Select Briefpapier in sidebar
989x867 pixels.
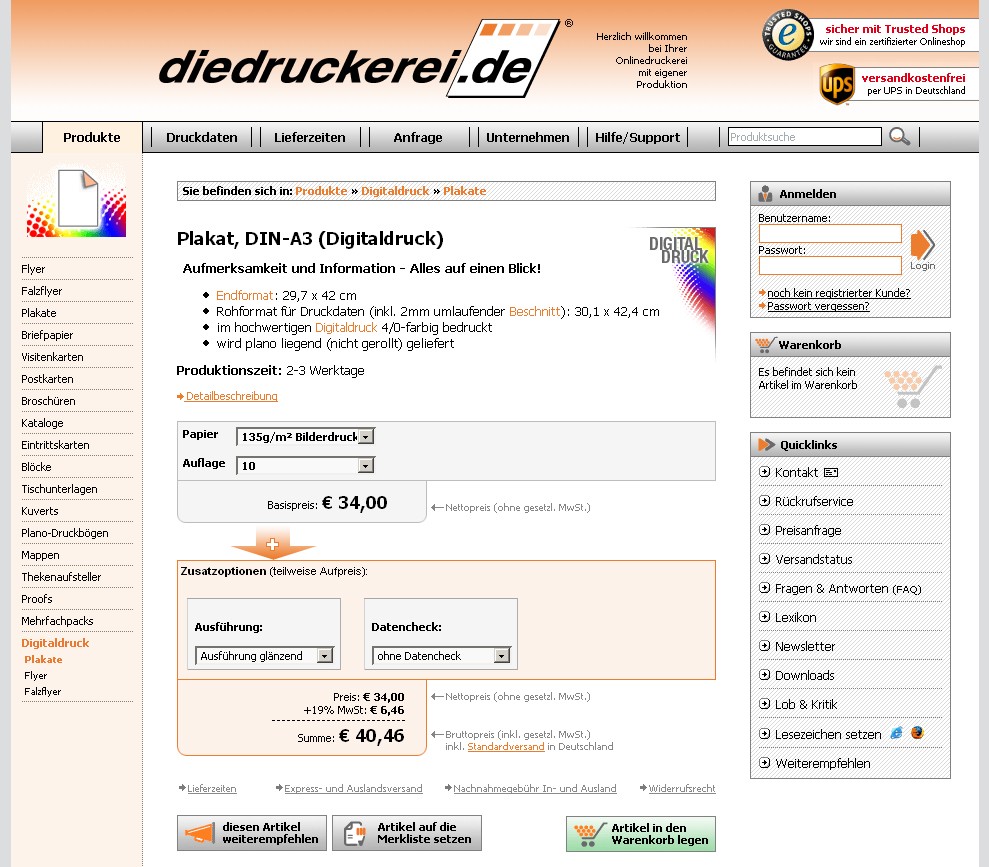pos(47,335)
